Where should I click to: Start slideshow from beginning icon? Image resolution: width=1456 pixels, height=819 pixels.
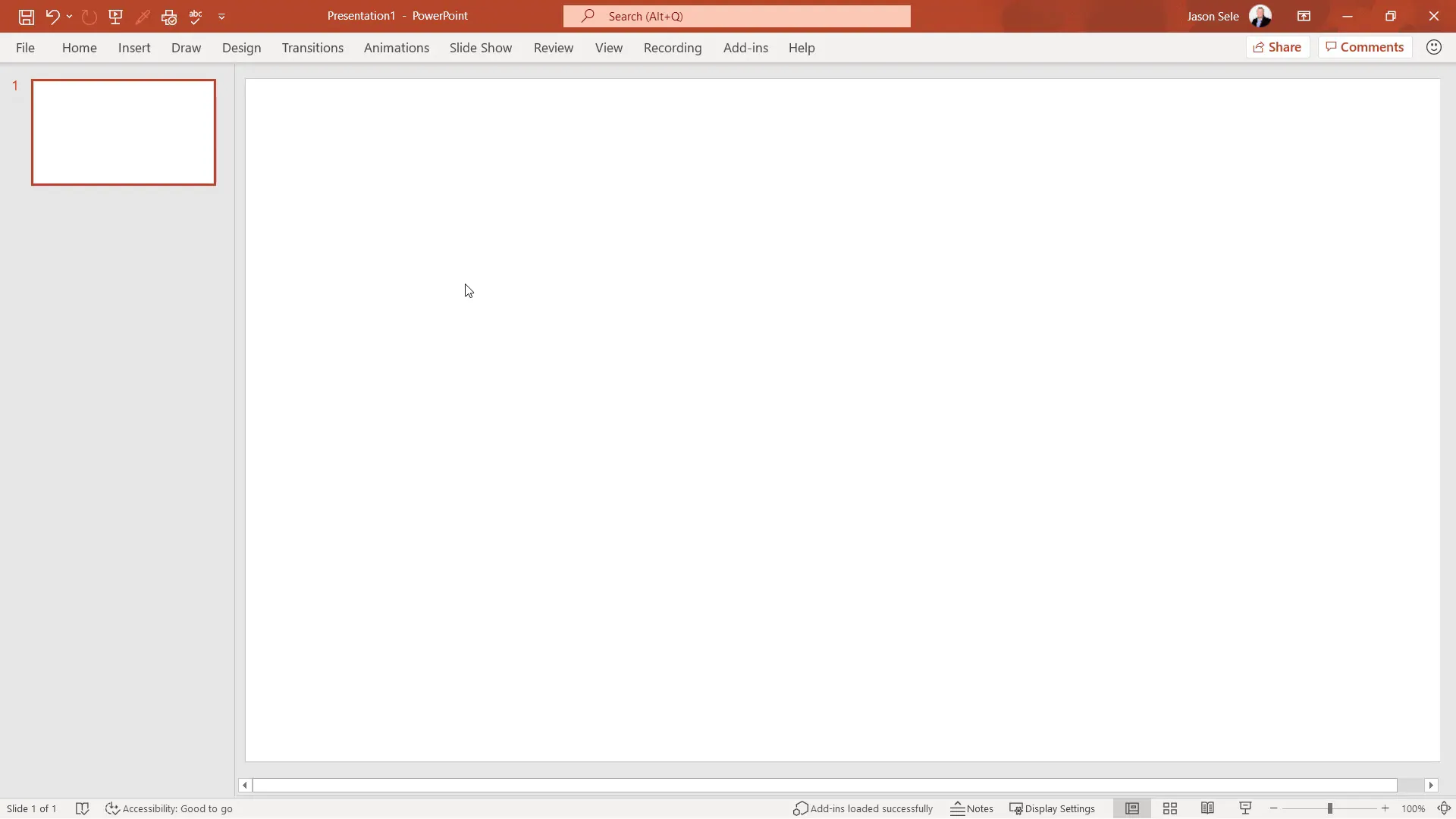pyautogui.click(x=115, y=16)
